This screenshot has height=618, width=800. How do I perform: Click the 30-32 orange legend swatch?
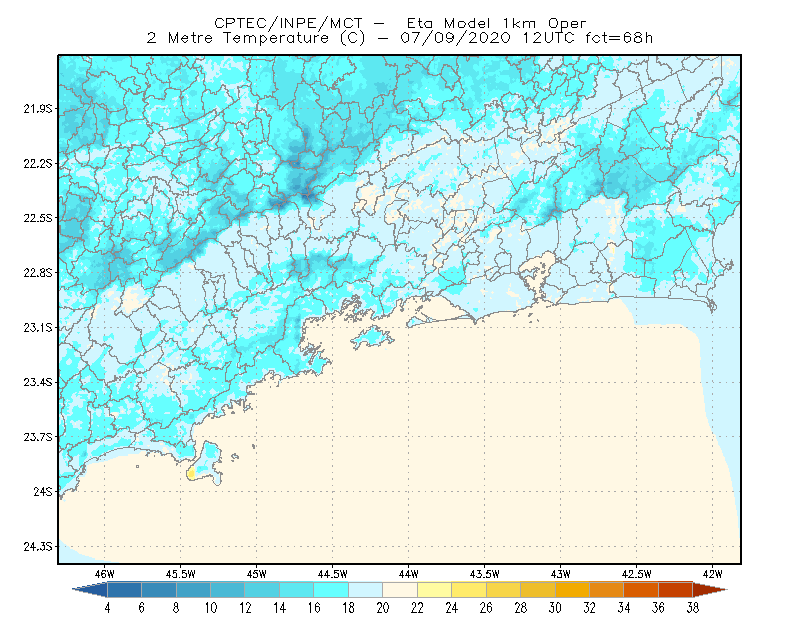point(572,590)
